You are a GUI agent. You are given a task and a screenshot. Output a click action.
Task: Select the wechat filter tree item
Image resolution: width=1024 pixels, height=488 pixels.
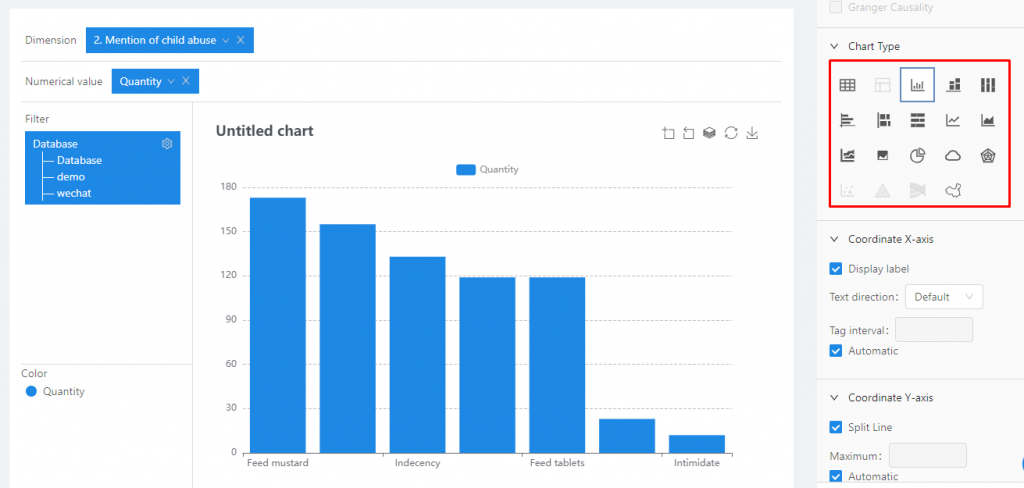pos(74,193)
